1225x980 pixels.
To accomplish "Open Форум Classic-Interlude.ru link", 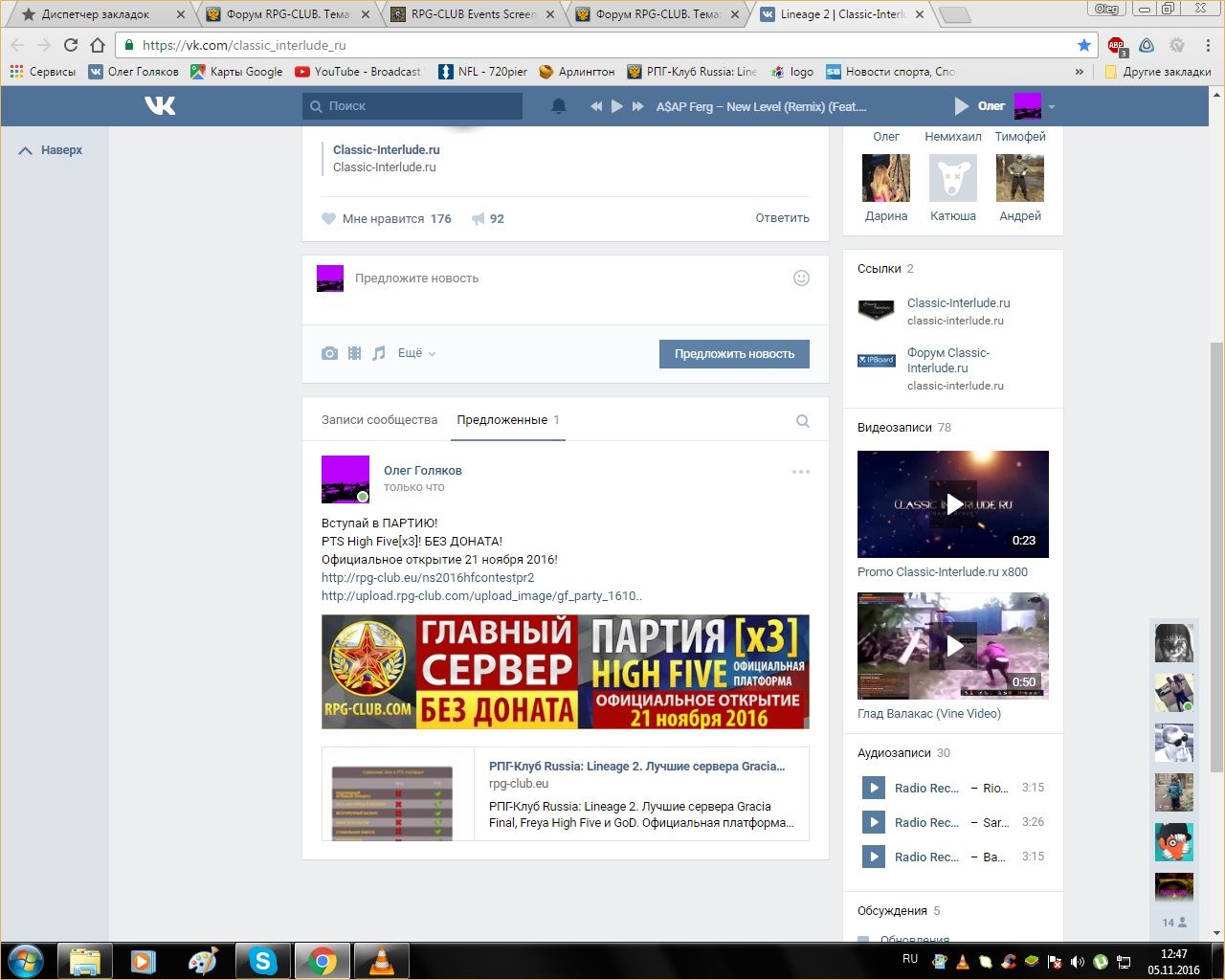I will point(948,361).
